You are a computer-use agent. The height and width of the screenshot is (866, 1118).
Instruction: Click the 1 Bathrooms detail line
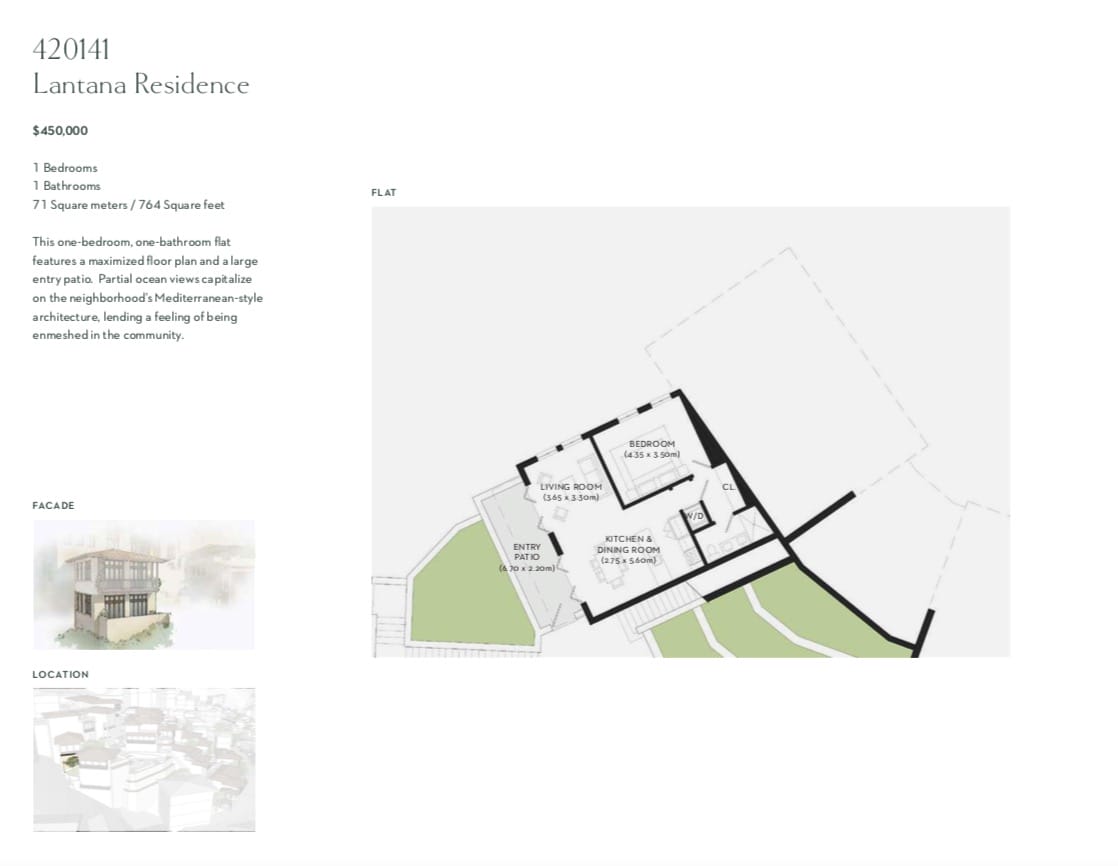[x=67, y=186]
